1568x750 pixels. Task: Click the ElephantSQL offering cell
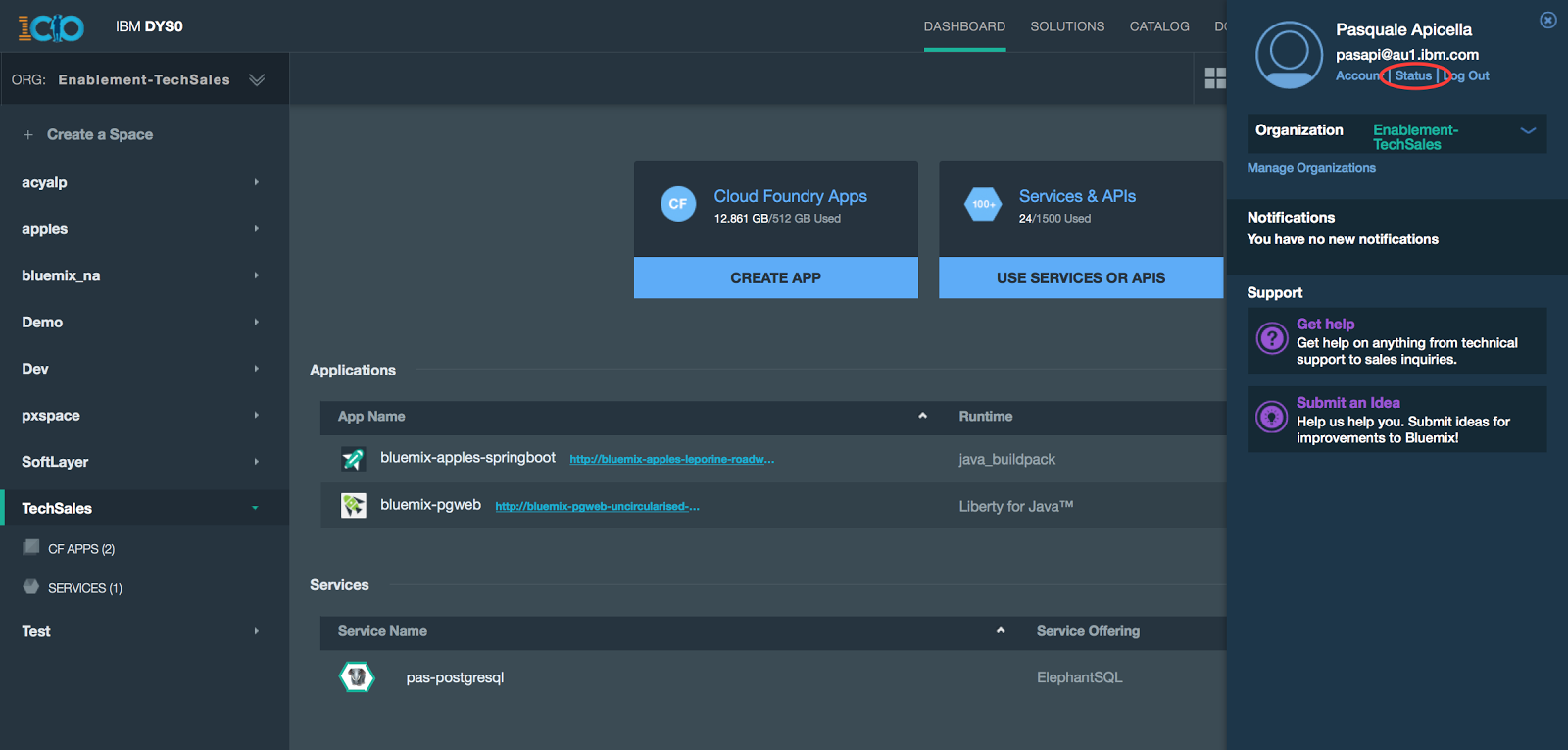tap(1080, 677)
